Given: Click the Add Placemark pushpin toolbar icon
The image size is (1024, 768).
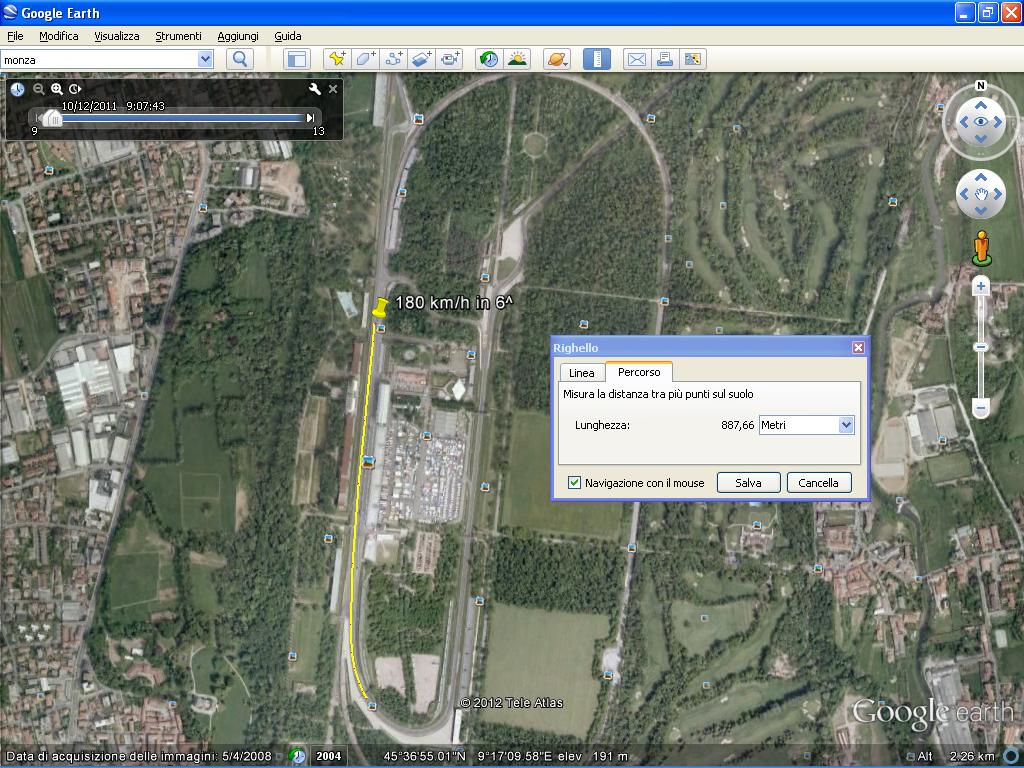Looking at the screenshot, I should [x=337, y=59].
